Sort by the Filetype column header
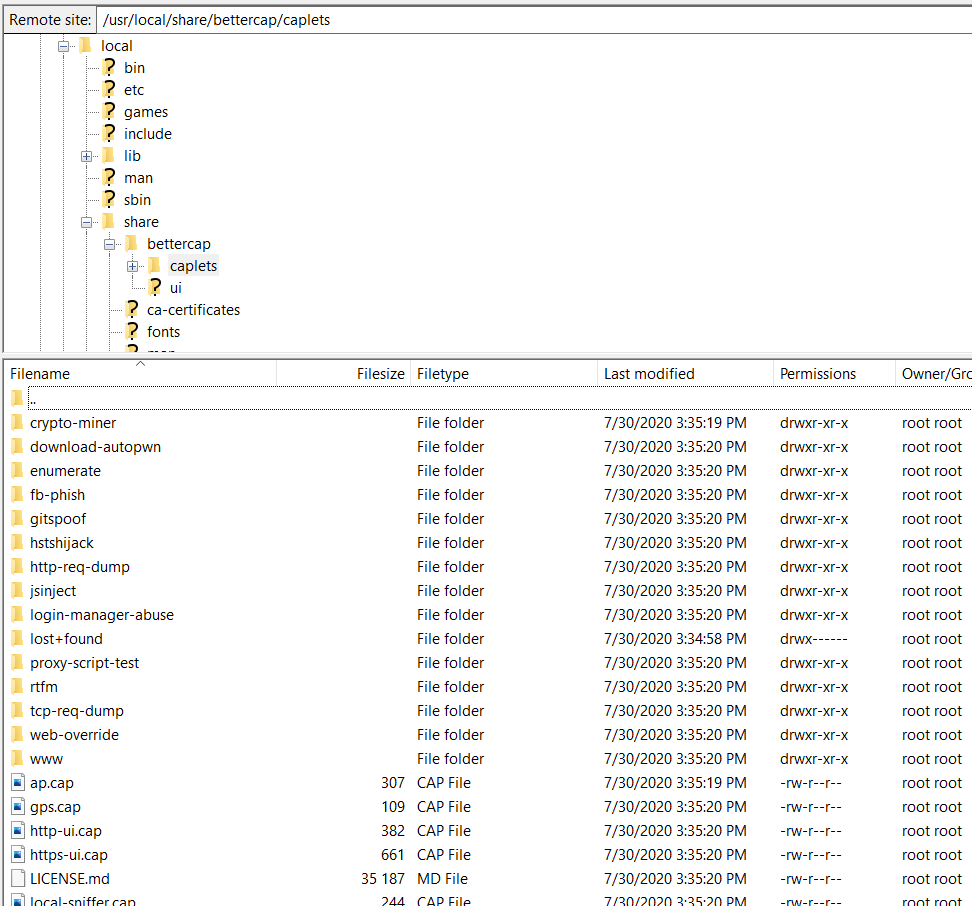This screenshot has height=906, width=972. pos(504,374)
